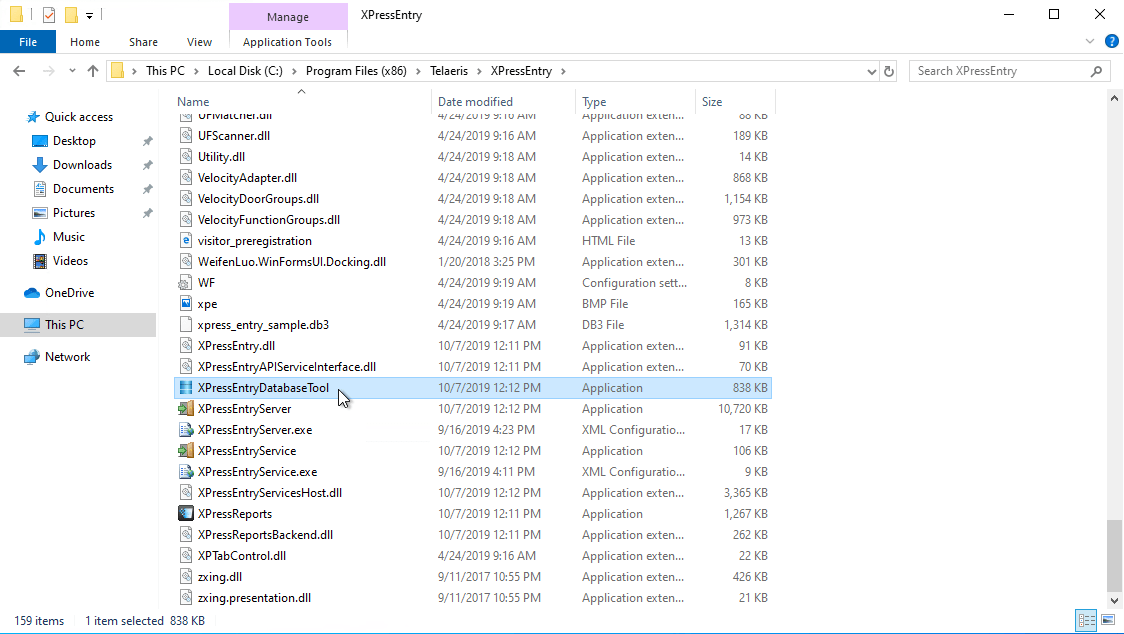Screen dimensions: 1124x634
Task: Expand chevron after XPressEntry in breadcrumb
Action: click(x=563, y=71)
